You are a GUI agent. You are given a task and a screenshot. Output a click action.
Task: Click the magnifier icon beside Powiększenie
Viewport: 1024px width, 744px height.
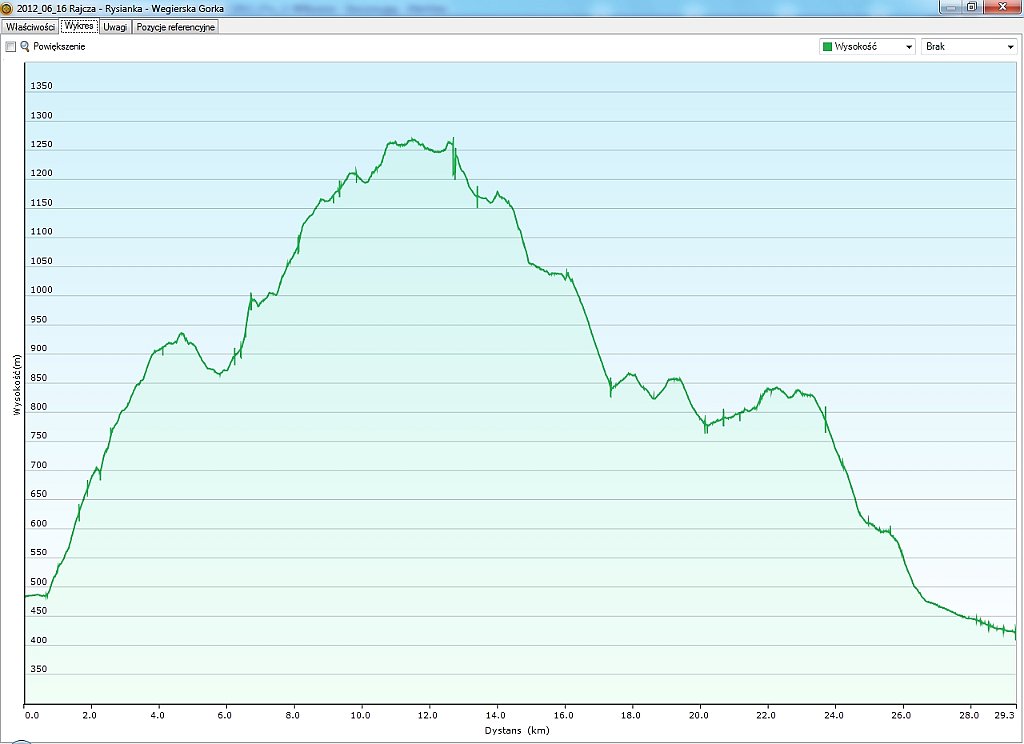coord(25,47)
